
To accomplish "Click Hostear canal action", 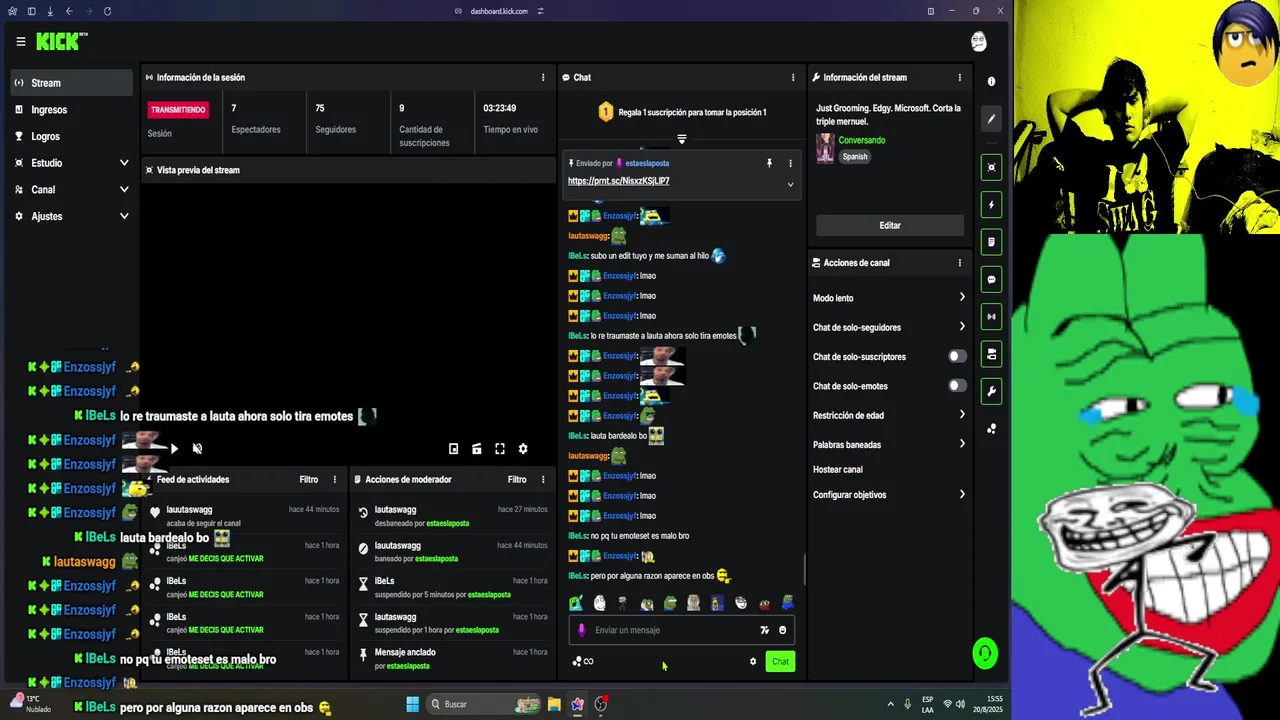I will pos(838,470).
